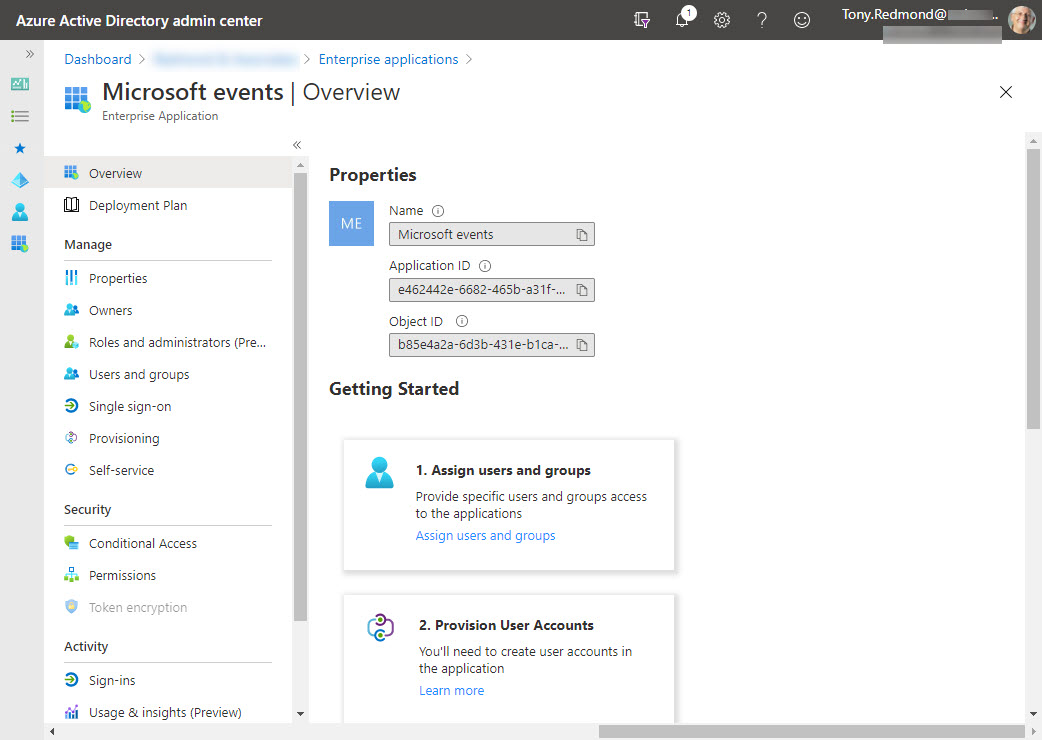This screenshot has height=740, width=1042.
Task: Click the Application ID text field
Action: [492, 290]
